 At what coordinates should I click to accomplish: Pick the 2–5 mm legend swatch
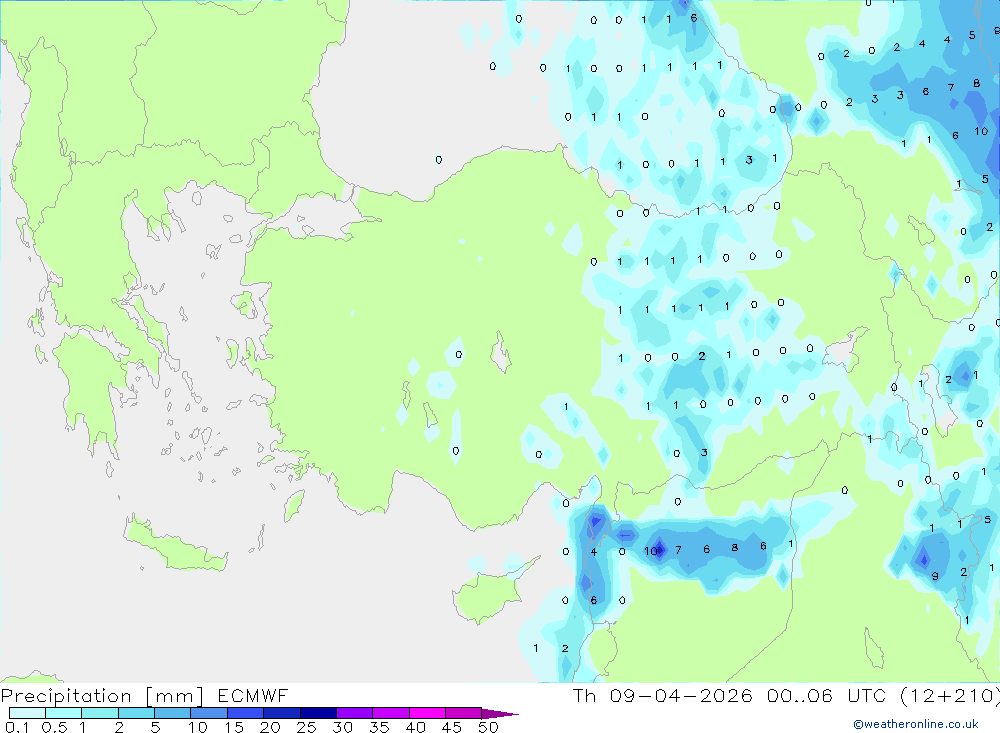[x=136, y=713]
